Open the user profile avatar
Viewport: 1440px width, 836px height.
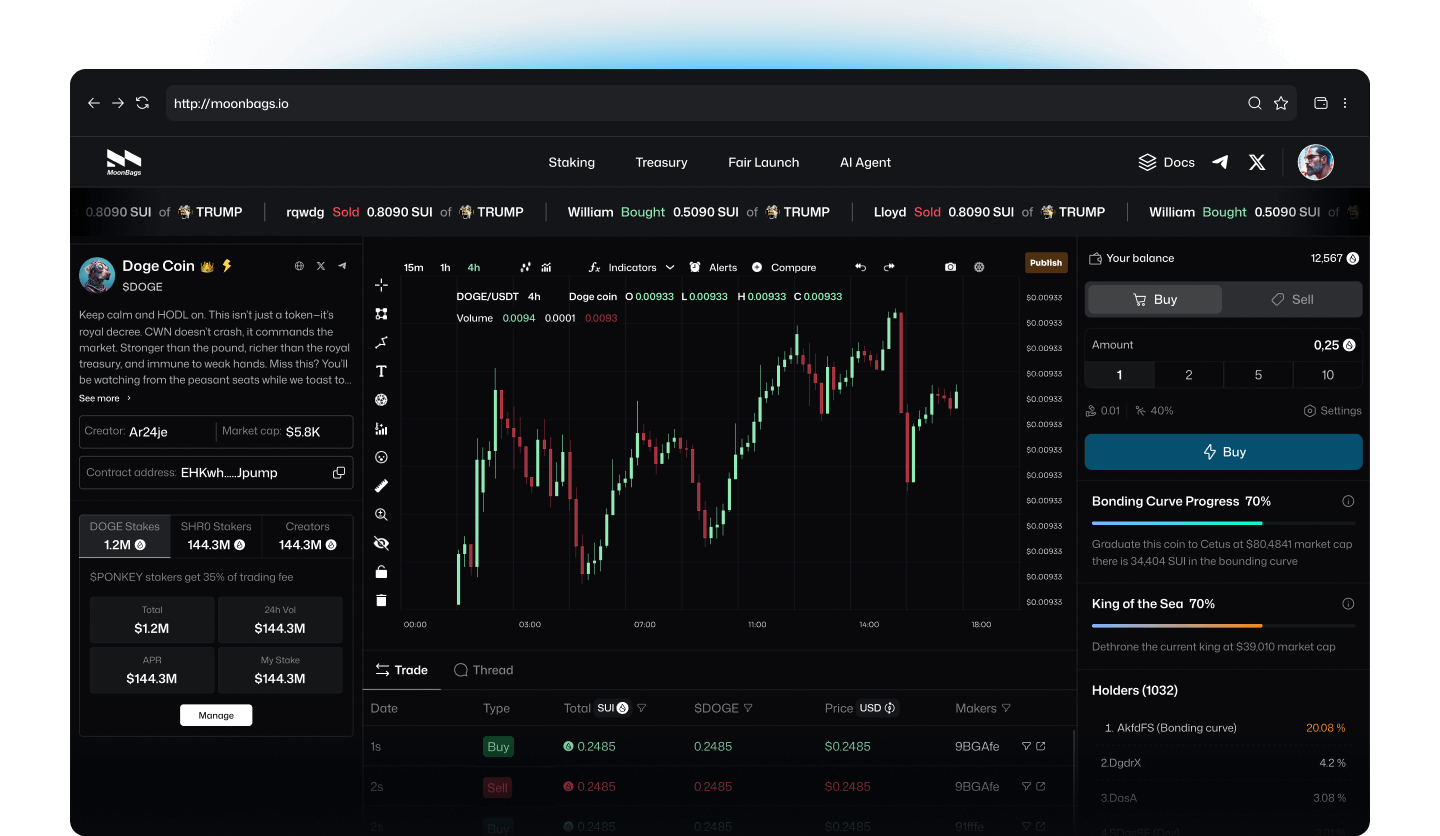coord(1316,162)
